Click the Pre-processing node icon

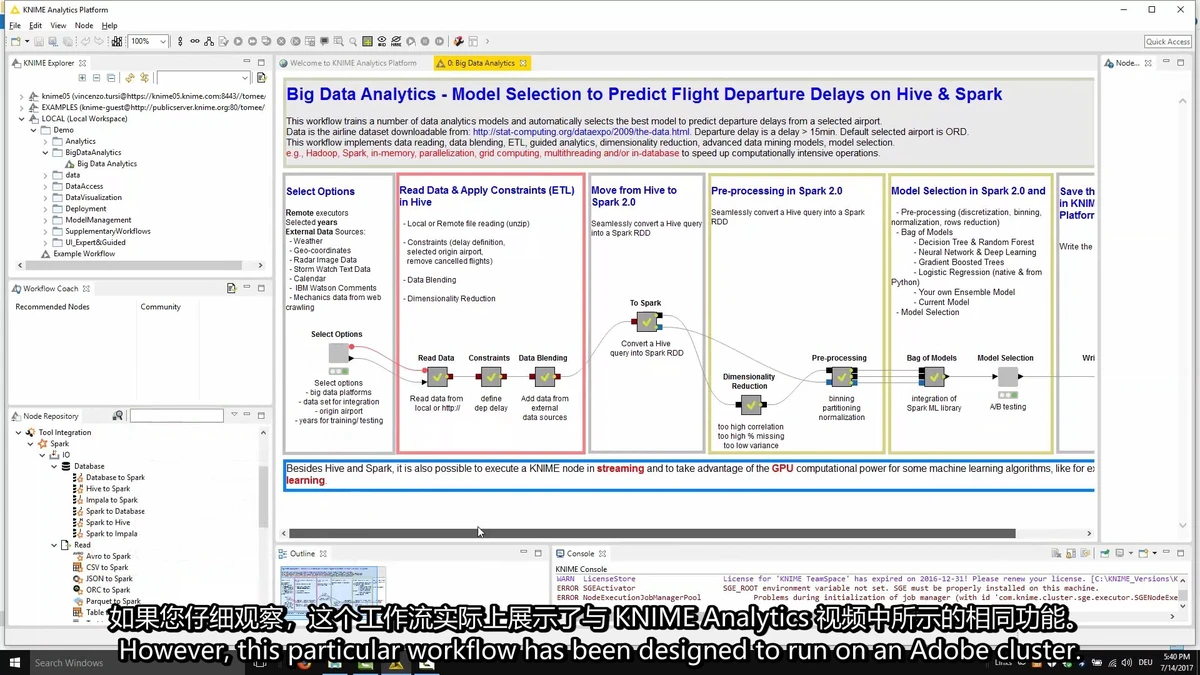tap(842, 377)
